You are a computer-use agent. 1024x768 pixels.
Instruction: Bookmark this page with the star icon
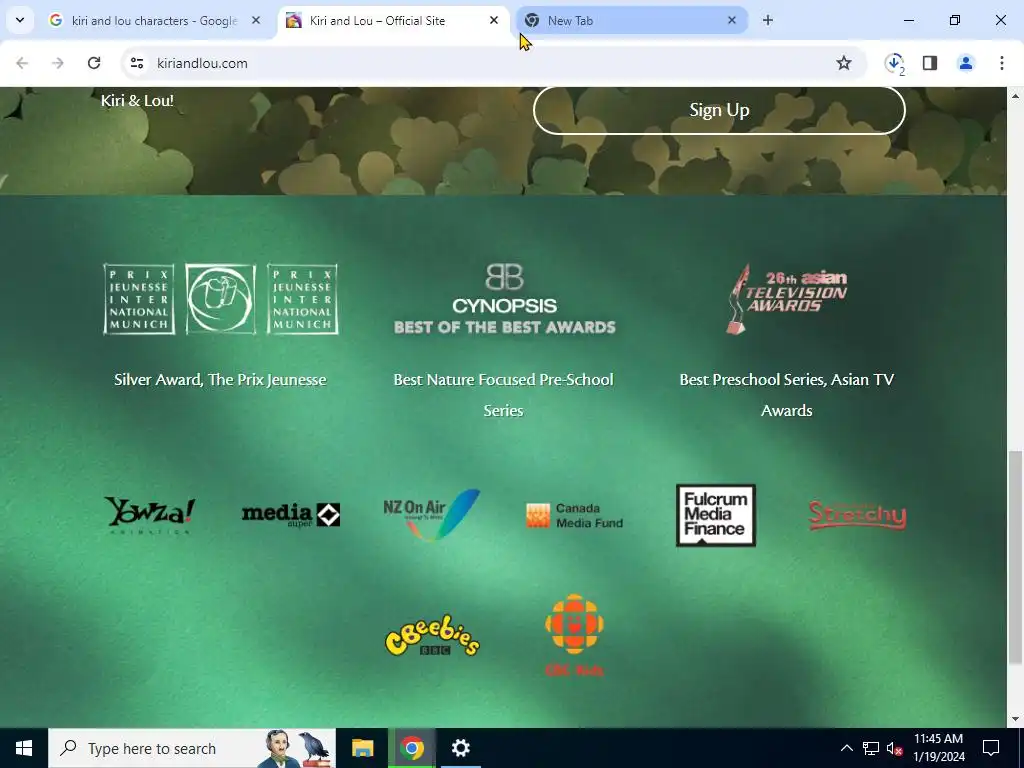point(844,63)
